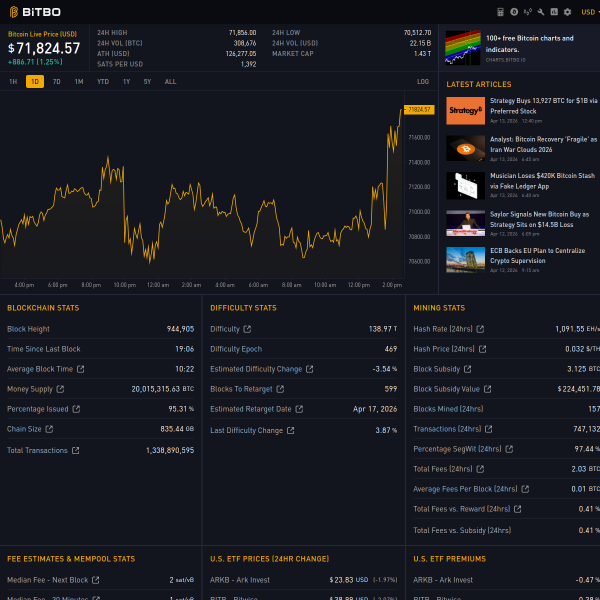Open external link icon beside Total Fees (24hrs)
This screenshot has width=600, height=600.
click(x=480, y=469)
